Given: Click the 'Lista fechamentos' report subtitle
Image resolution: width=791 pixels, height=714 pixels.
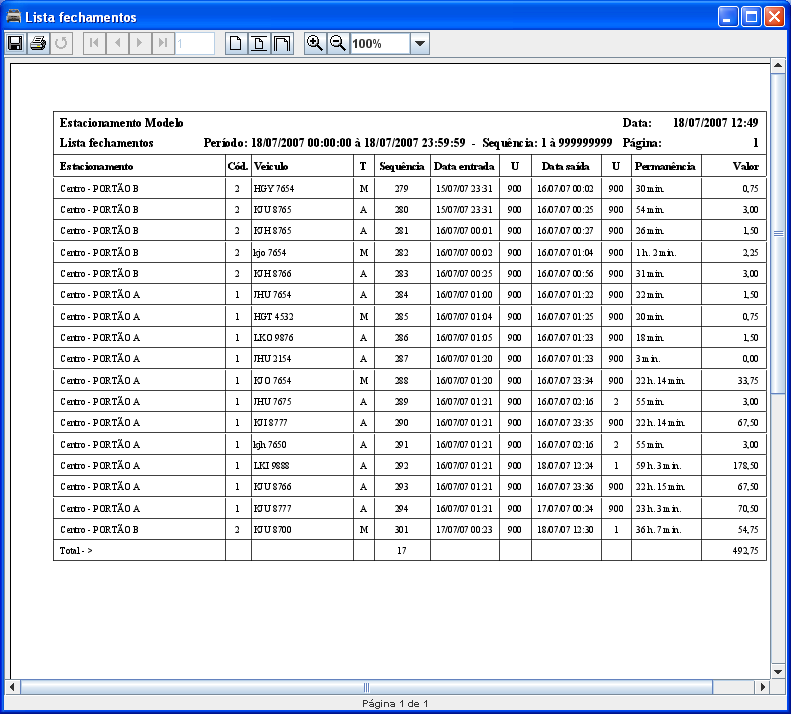Looking at the screenshot, I should pyautogui.click(x=106, y=143).
